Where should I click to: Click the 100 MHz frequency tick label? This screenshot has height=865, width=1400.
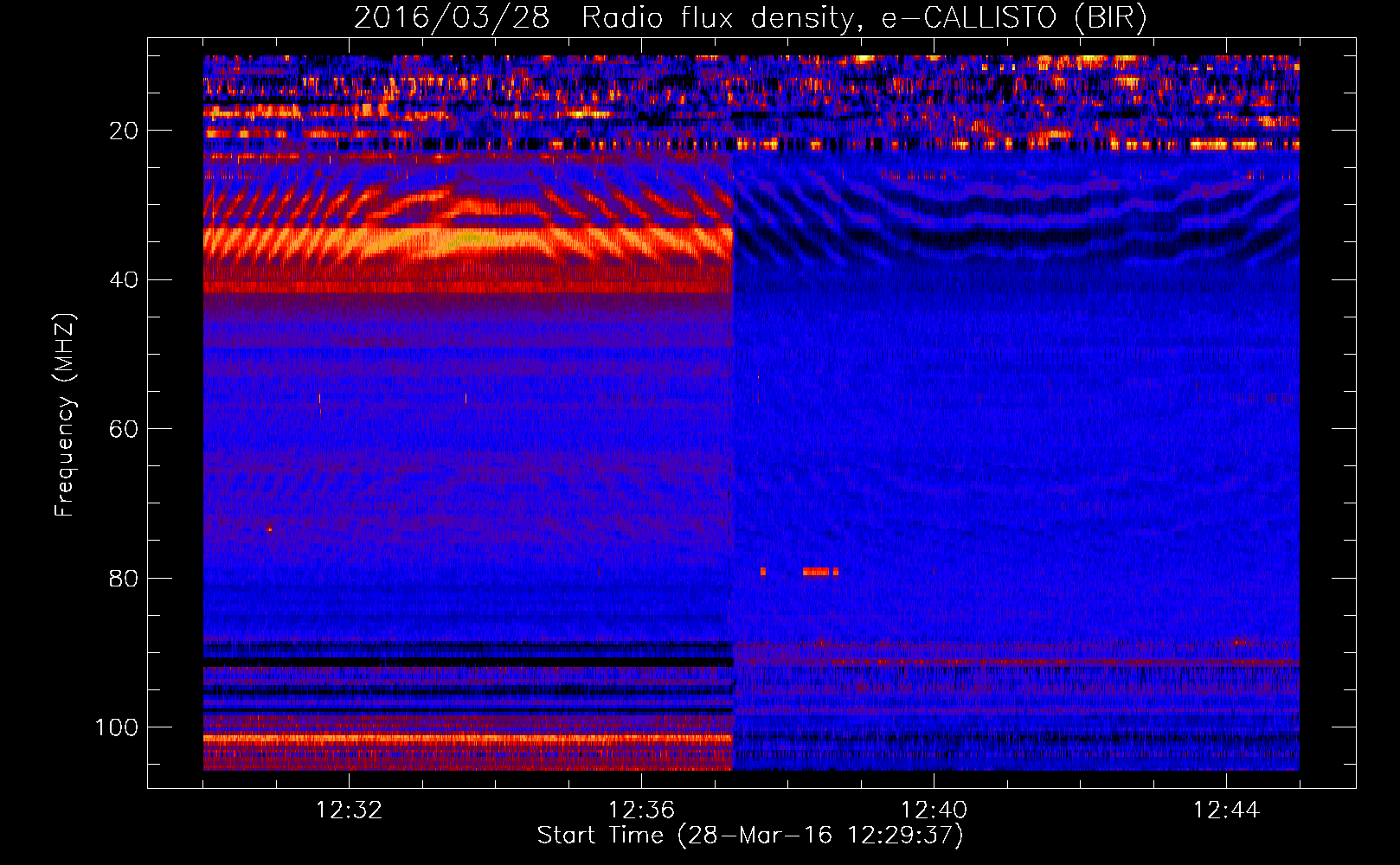tap(117, 727)
